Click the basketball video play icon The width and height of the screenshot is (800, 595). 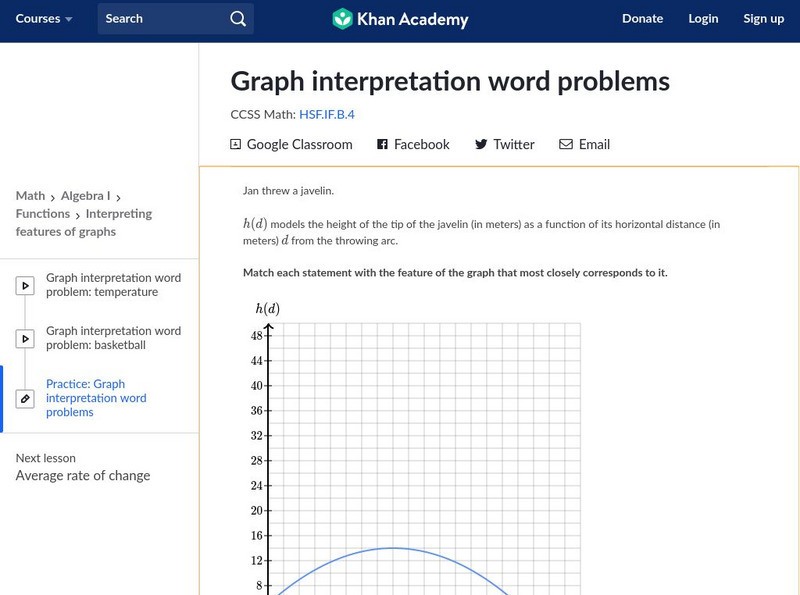click(25, 339)
